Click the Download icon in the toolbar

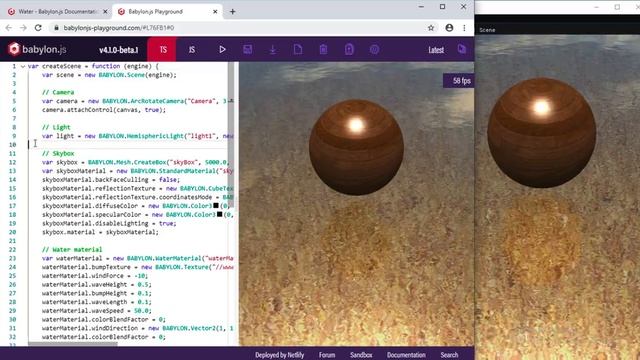pos(273,49)
